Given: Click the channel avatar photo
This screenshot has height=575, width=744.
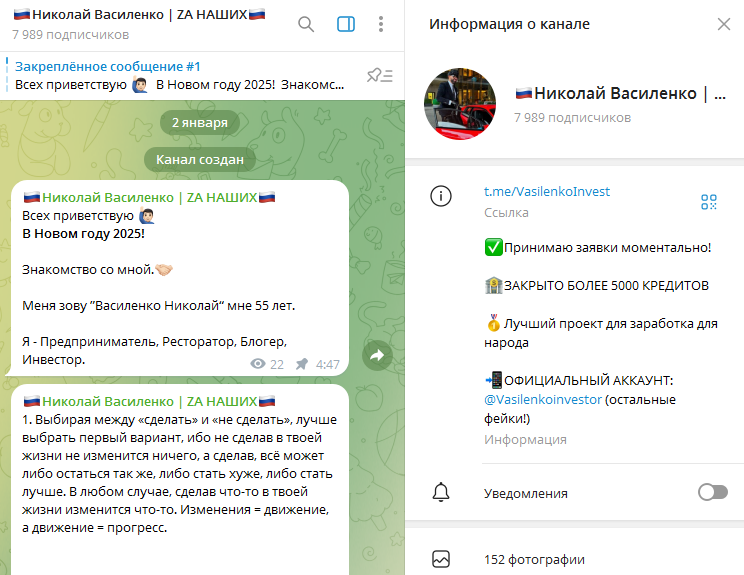Looking at the screenshot, I should click(x=460, y=104).
